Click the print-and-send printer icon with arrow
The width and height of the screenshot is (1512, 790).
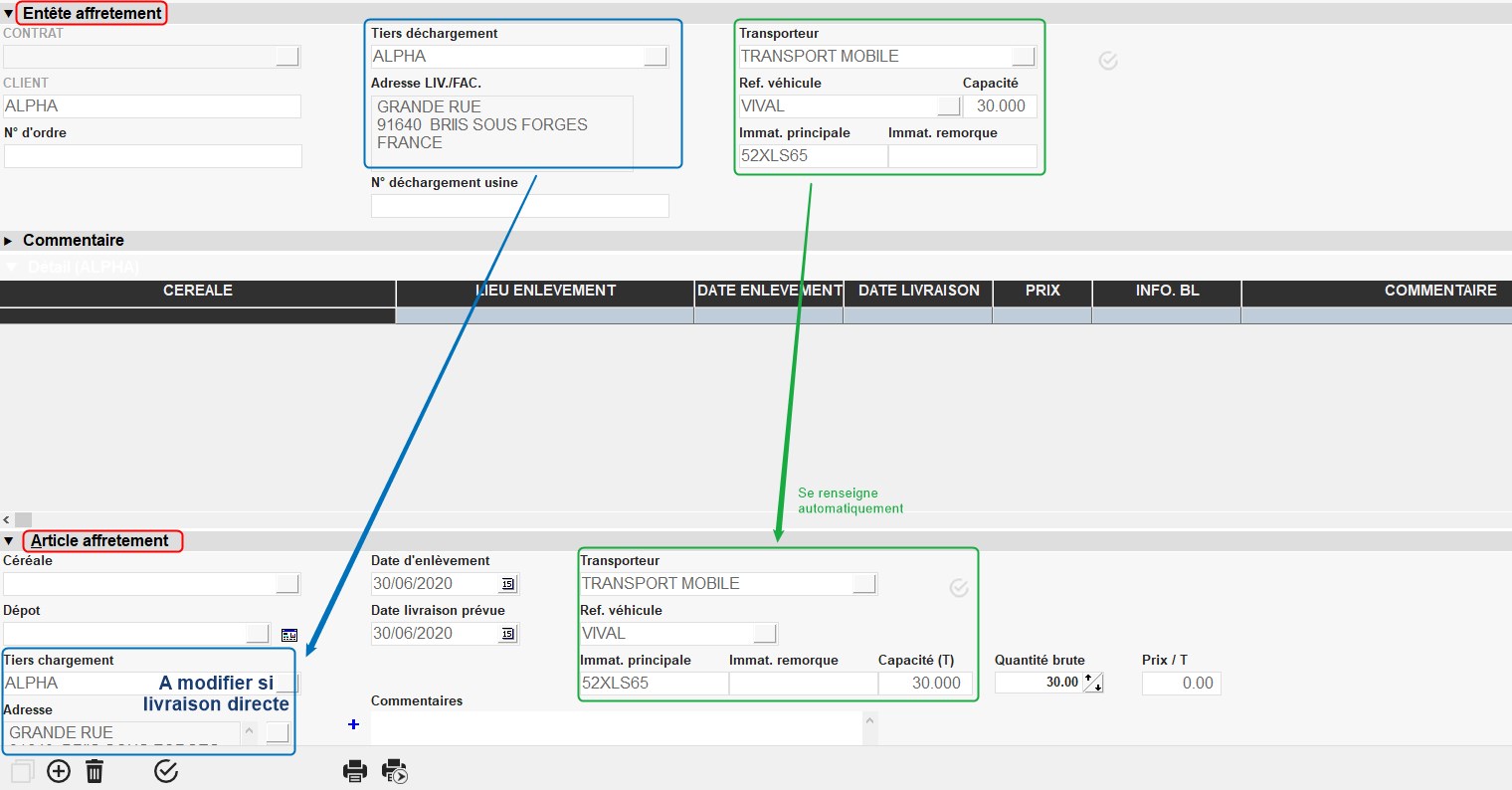click(x=395, y=771)
